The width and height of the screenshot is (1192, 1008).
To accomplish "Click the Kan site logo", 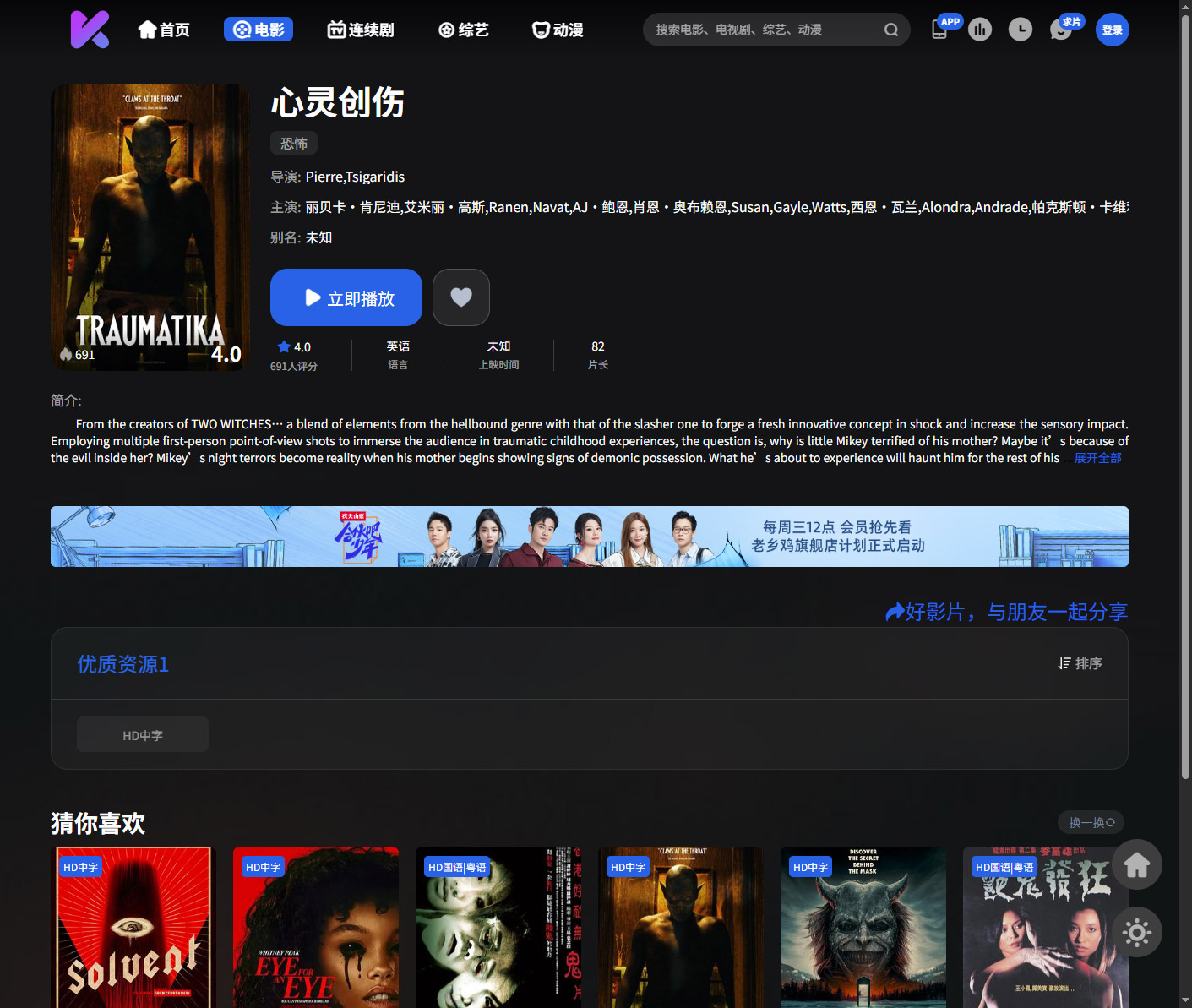I will tap(90, 29).
